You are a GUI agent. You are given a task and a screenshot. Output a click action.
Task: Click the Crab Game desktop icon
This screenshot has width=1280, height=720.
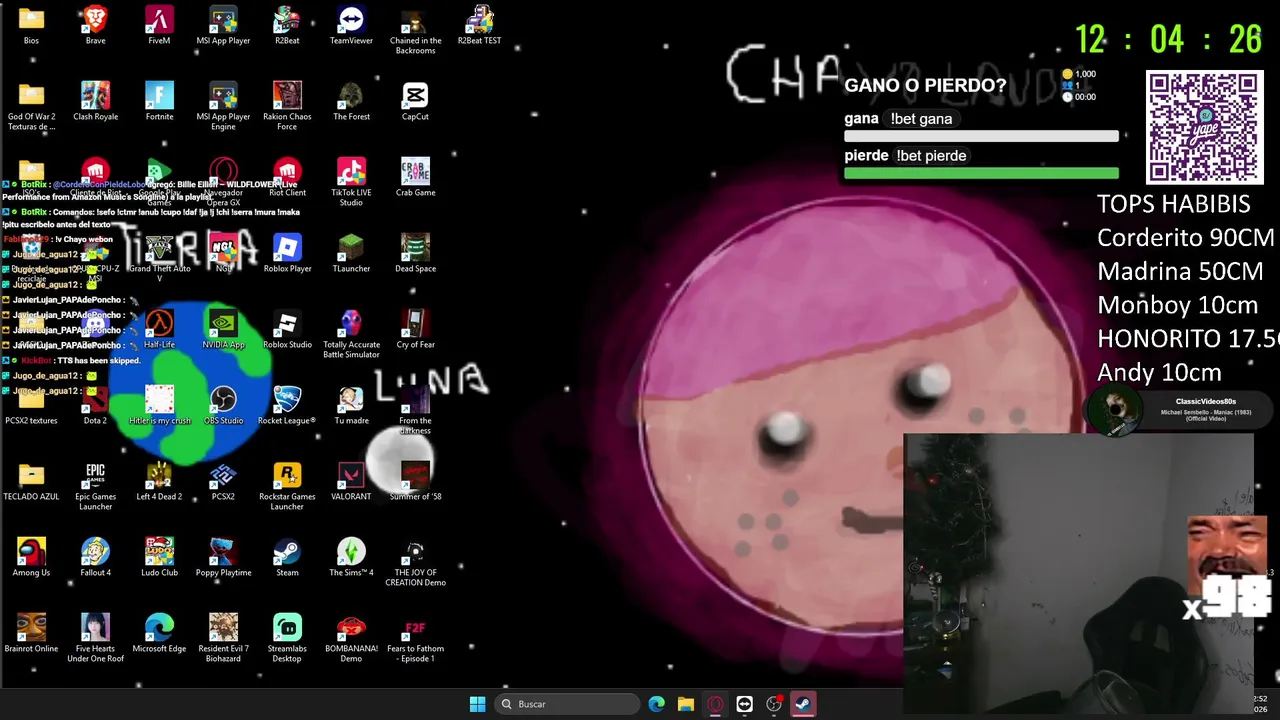[x=415, y=178]
